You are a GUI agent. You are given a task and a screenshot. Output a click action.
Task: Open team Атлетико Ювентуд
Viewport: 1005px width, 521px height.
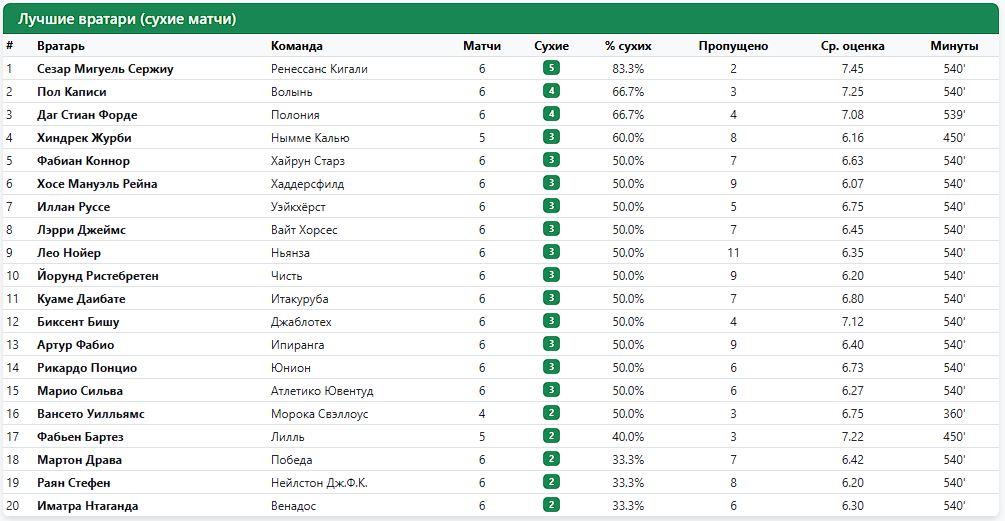322,391
